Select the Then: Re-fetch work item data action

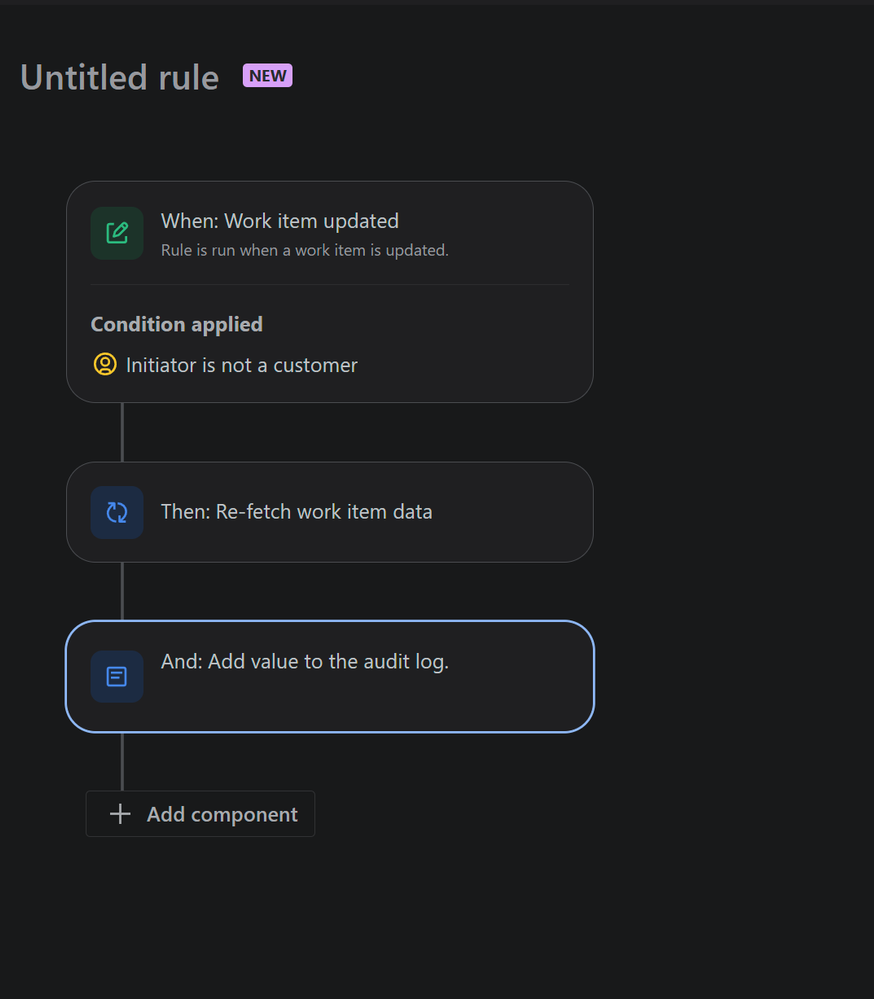[x=330, y=512]
